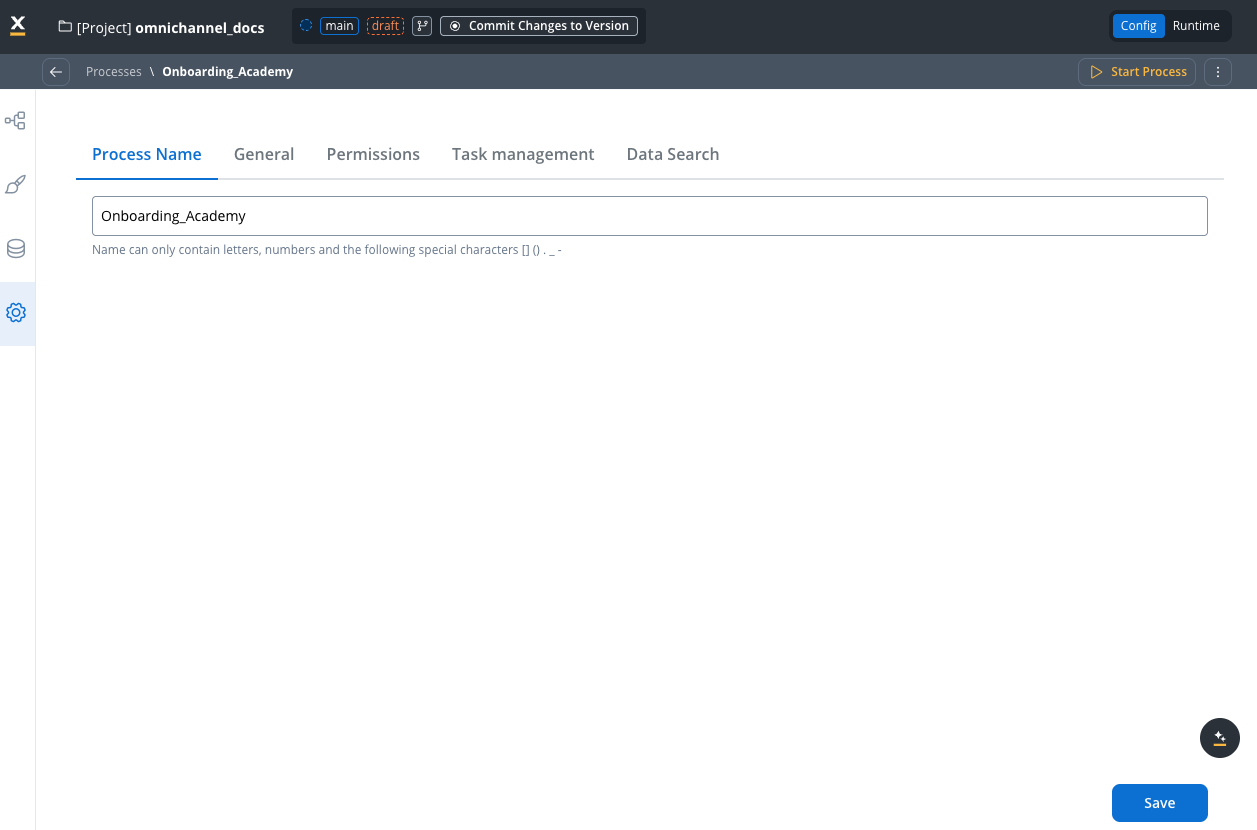Open the process designer icon in sidebar

tap(16, 120)
